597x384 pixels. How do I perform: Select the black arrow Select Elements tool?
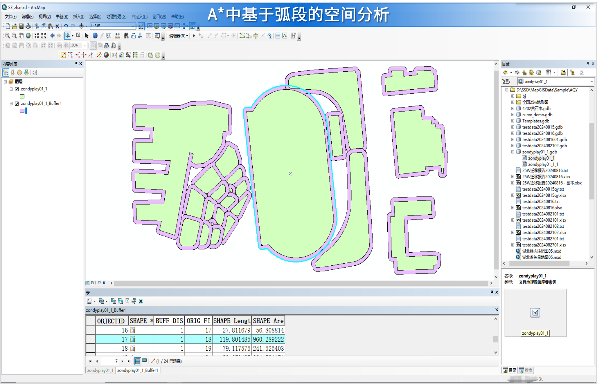point(86,36)
